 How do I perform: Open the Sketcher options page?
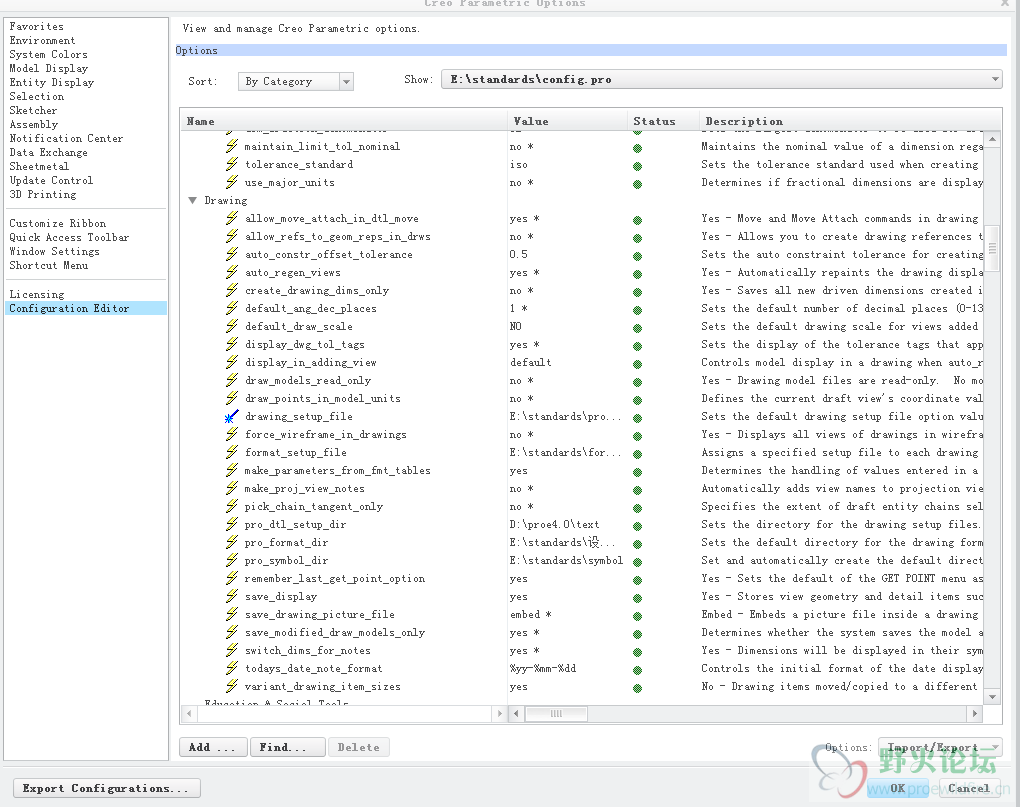tap(34, 111)
